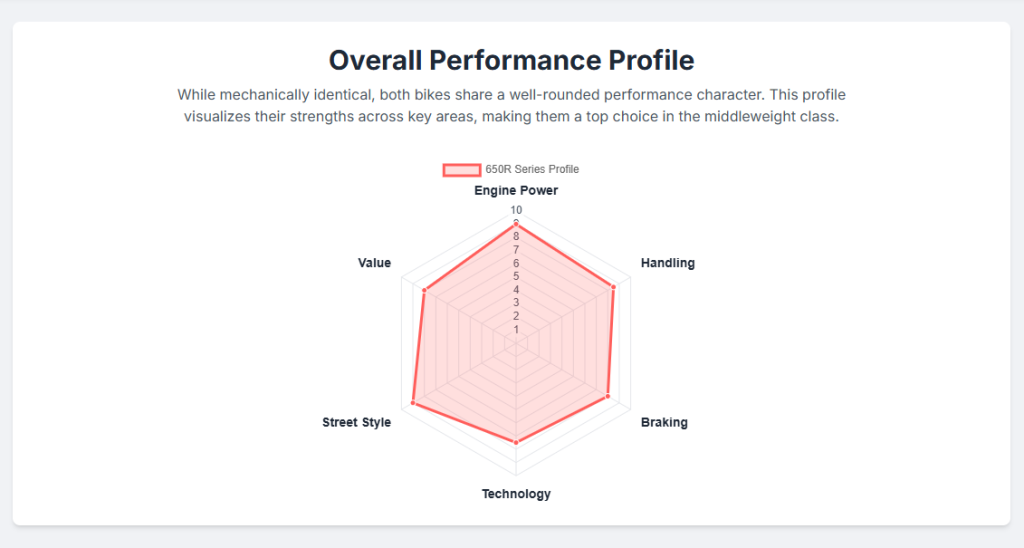1024x548 pixels.
Task: Select the Technology data point marker
Action: (516, 441)
